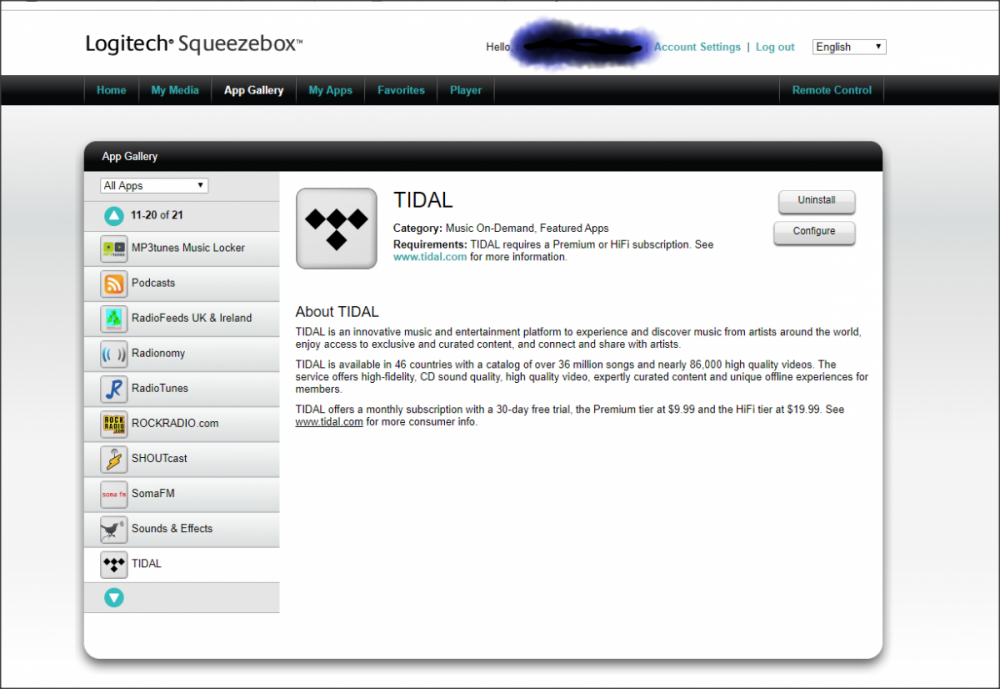Click the Logitech Squeezebox logo
The image size is (1000, 689).
click(194, 43)
